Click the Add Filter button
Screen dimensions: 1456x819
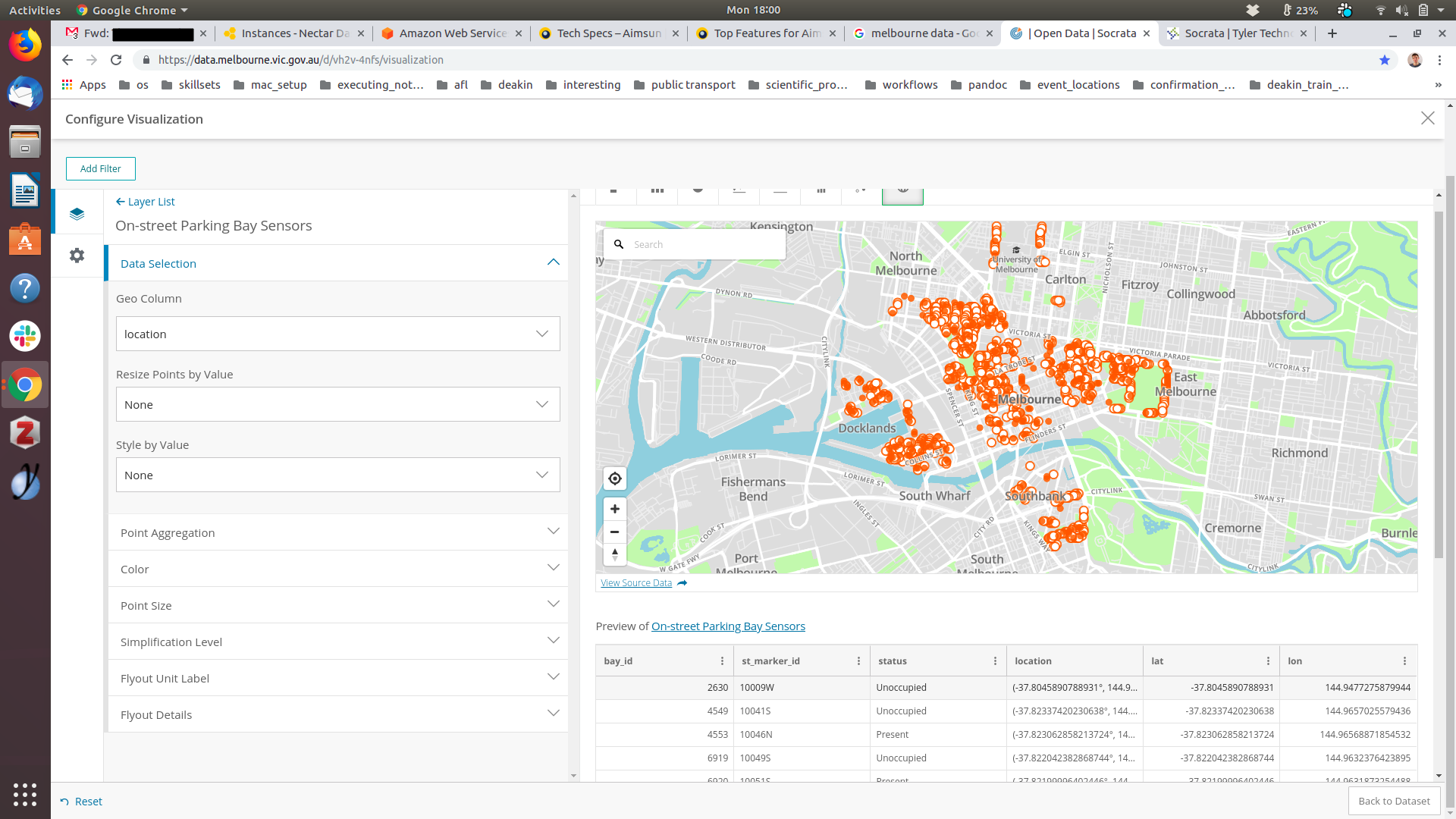pyautogui.click(x=100, y=168)
